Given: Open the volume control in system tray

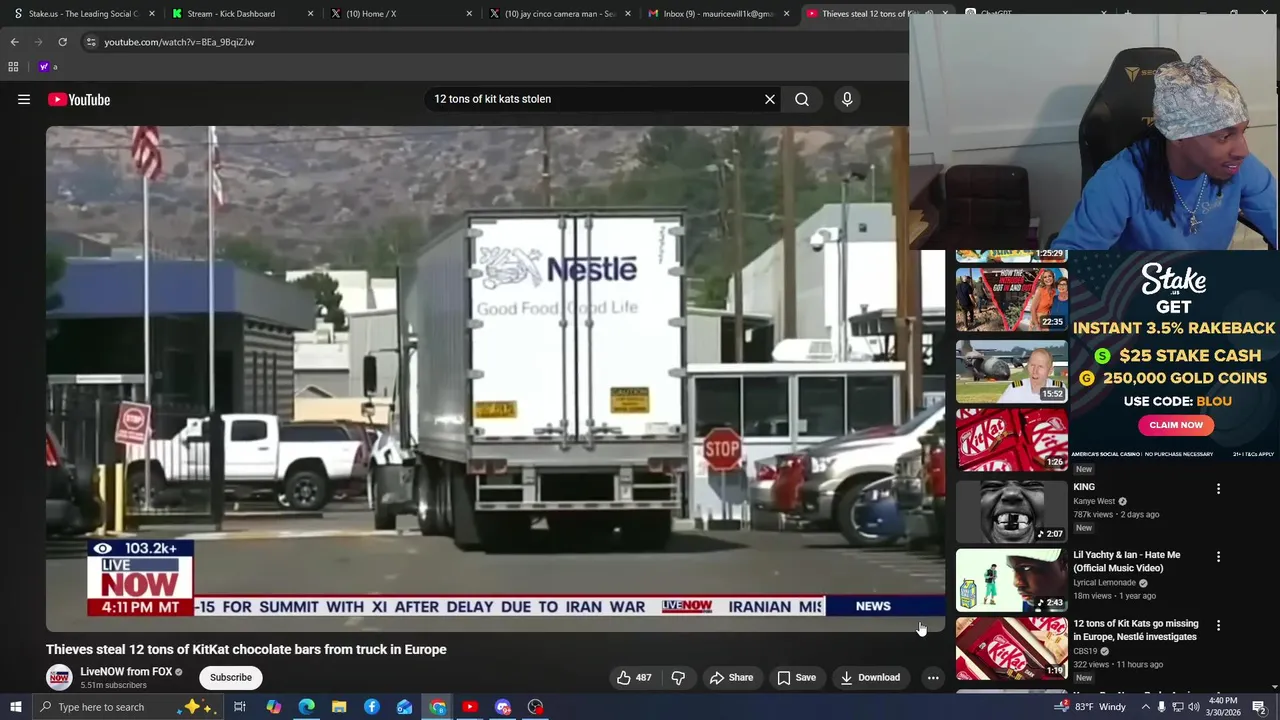Looking at the screenshot, I should [x=1194, y=707].
